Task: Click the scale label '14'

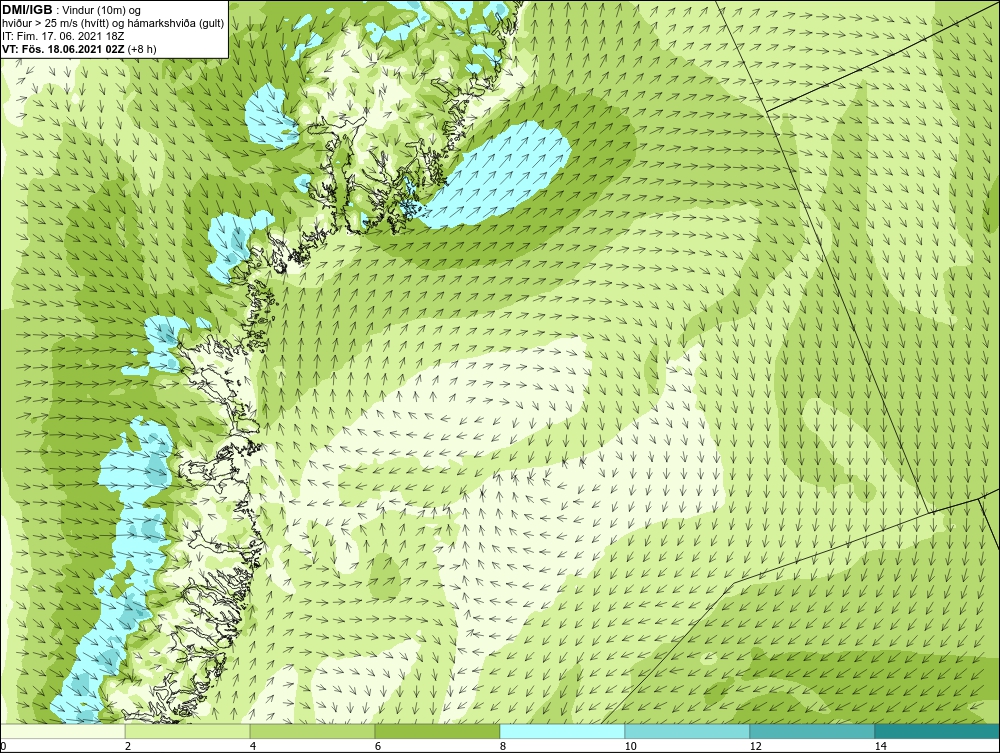Action: point(881,747)
